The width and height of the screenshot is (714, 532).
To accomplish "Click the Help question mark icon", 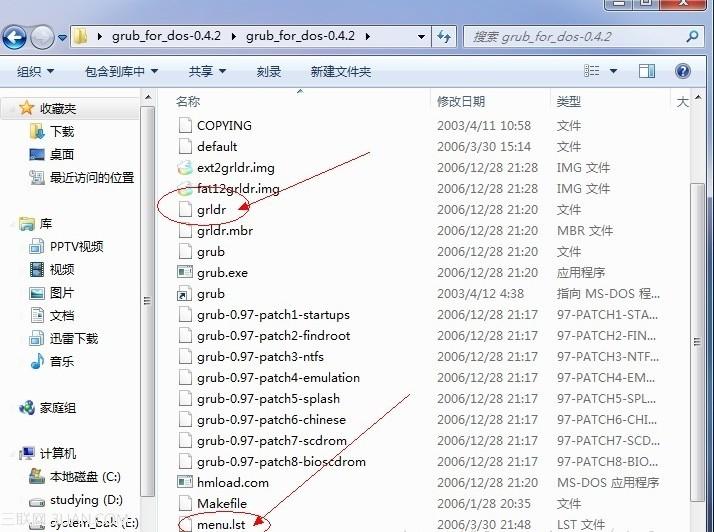I will 683,71.
